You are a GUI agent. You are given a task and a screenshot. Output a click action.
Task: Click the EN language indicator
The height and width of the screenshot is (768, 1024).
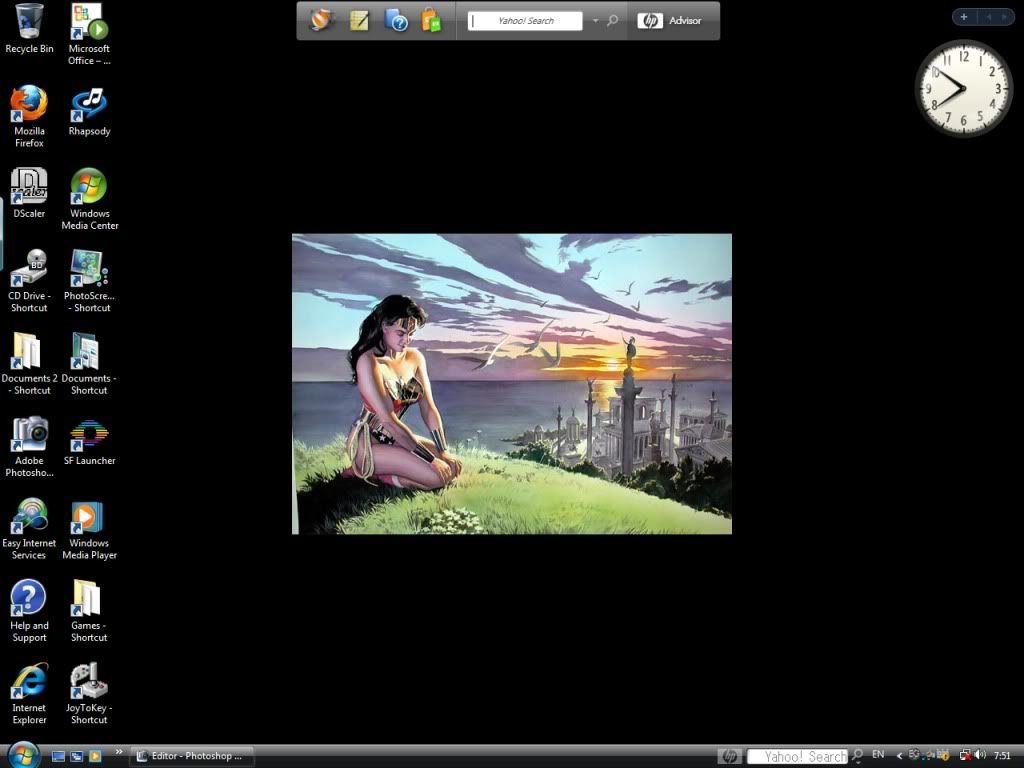click(878, 754)
